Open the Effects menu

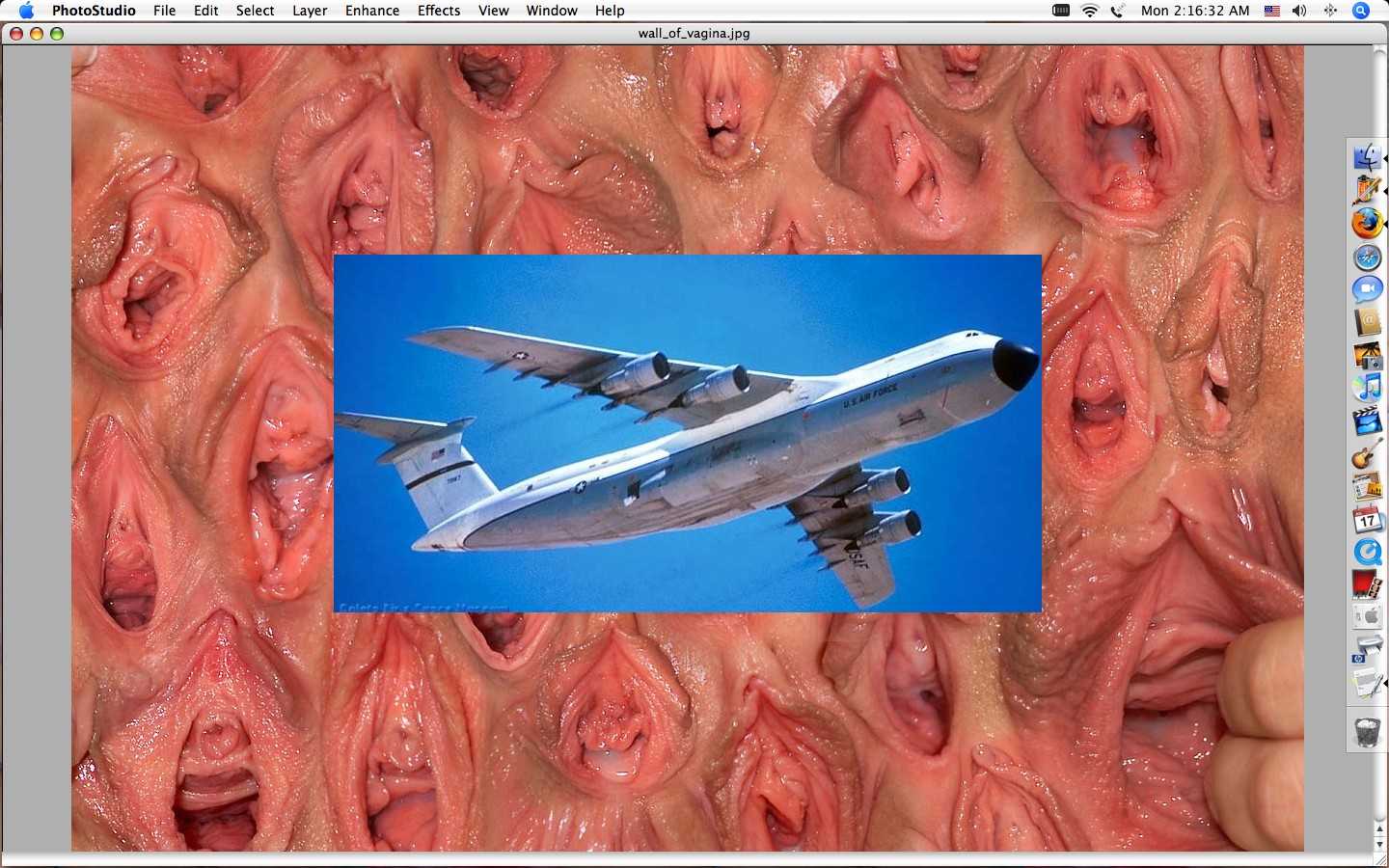point(439,11)
